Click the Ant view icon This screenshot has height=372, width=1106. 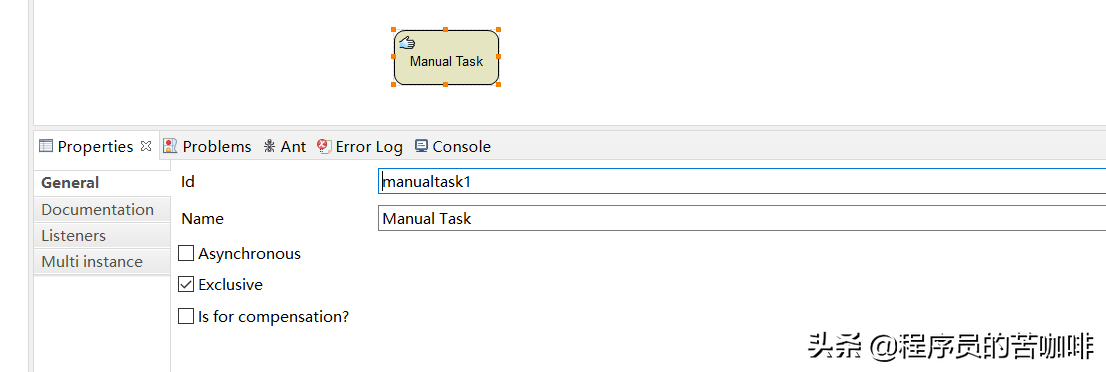(x=269, y=146)
